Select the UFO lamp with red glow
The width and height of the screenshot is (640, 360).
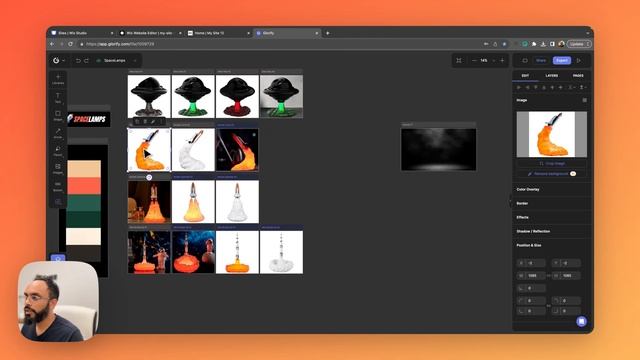tap(237, 96)
